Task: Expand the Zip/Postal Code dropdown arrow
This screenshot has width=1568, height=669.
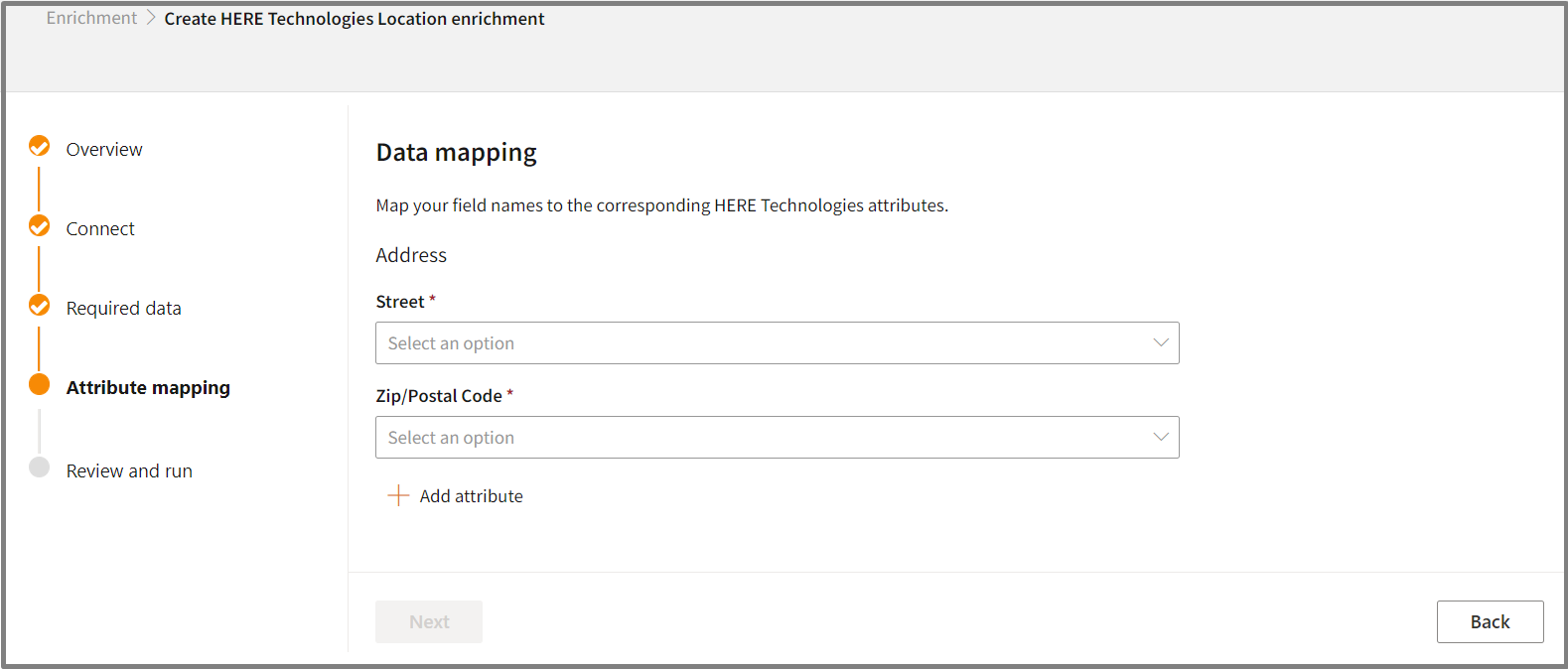Action: tap(1160, 437)
